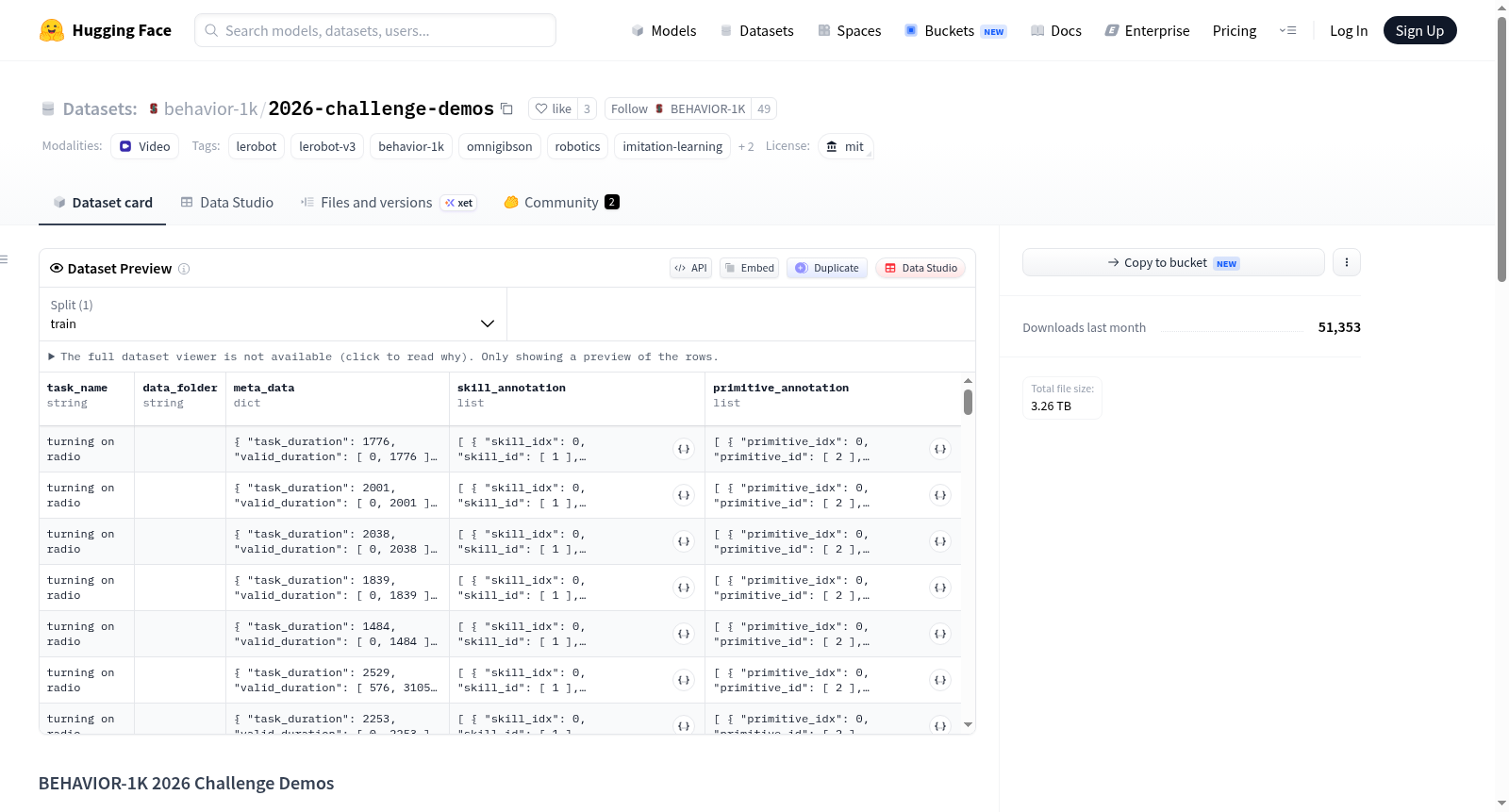Image resolution: width=1509 pixels, height=812 pixels.
Task: Expand skill_annotation cell in the 2001 duration row
Action: click(684, 495)
